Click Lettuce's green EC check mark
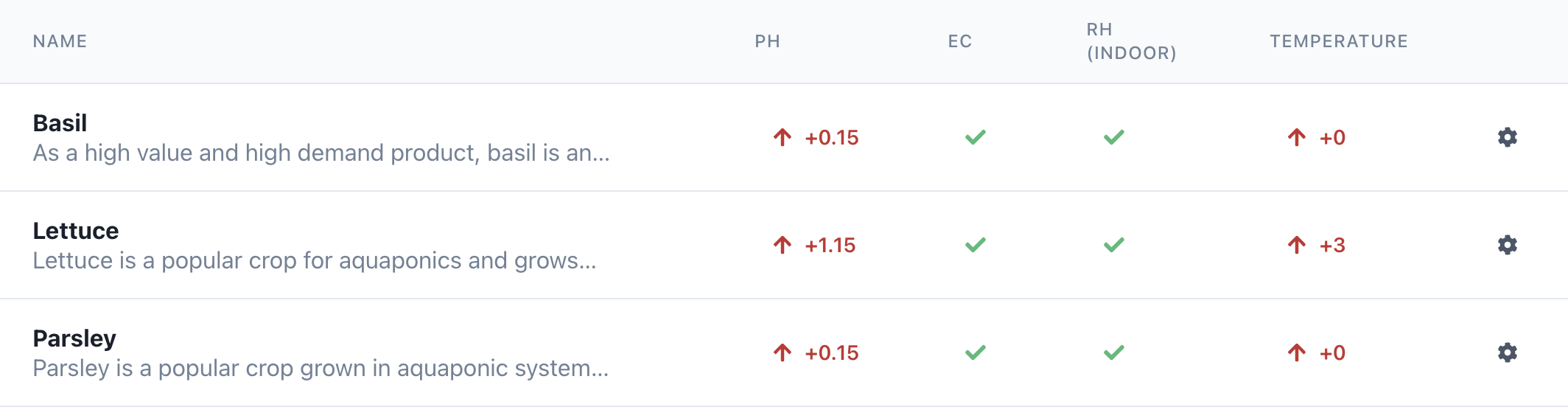 tap(975, 245)
